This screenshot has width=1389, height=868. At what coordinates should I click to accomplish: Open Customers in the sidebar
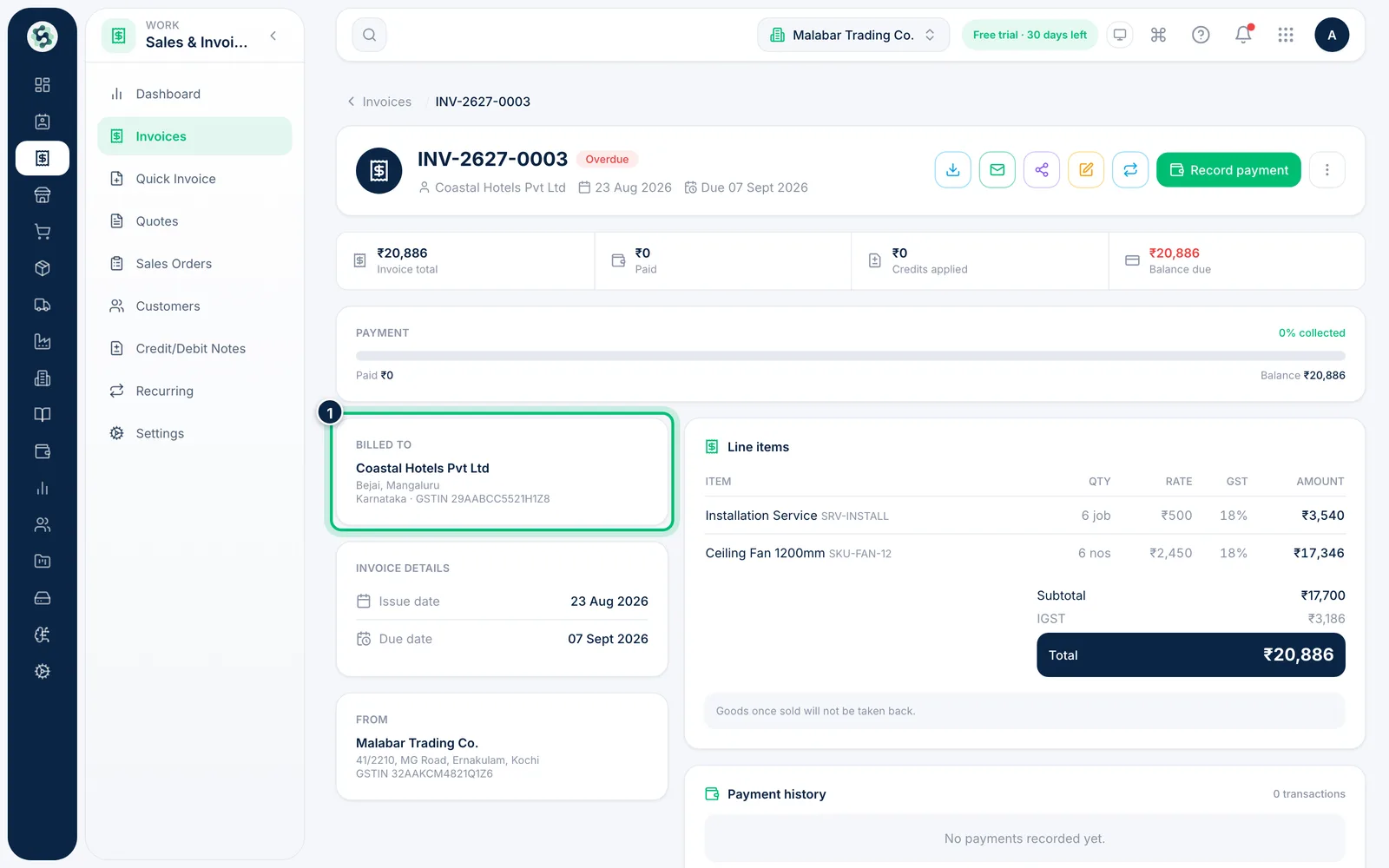tap(194, 306)
